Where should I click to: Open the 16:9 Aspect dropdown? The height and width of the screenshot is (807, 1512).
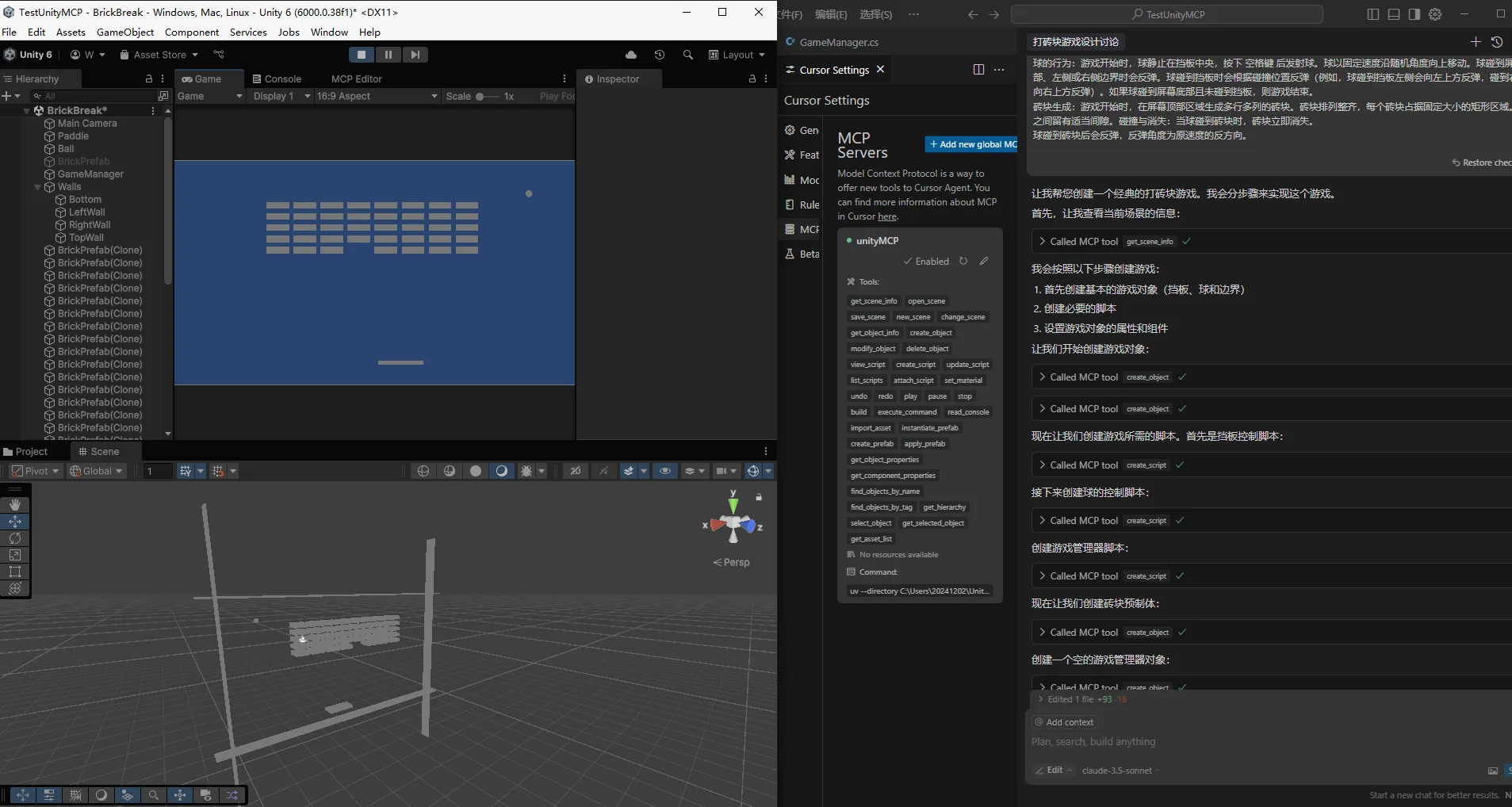377,96
